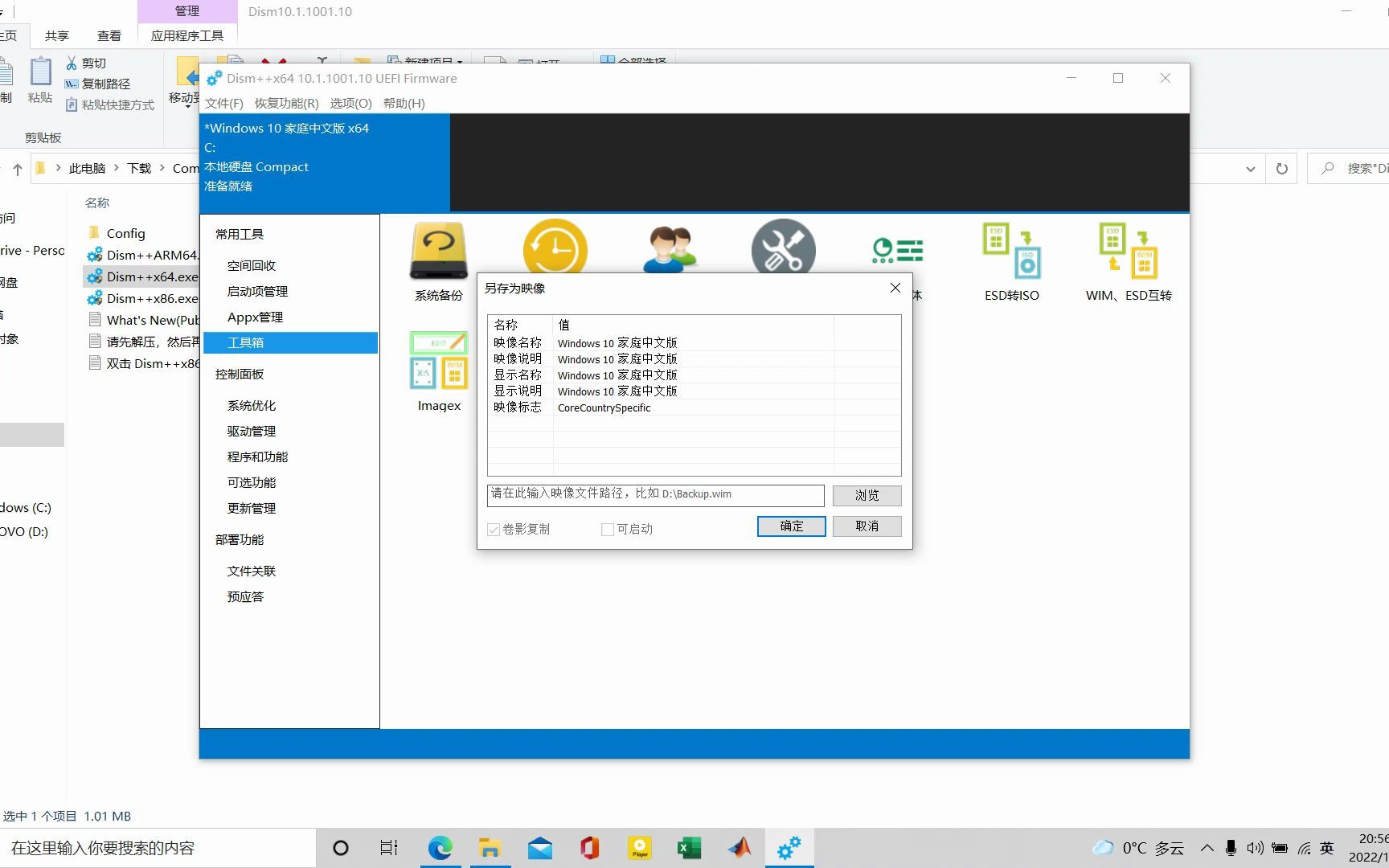1389x868 pixels.
Task: Open Task View on the taskbar
Action: (x=389, y=848)
